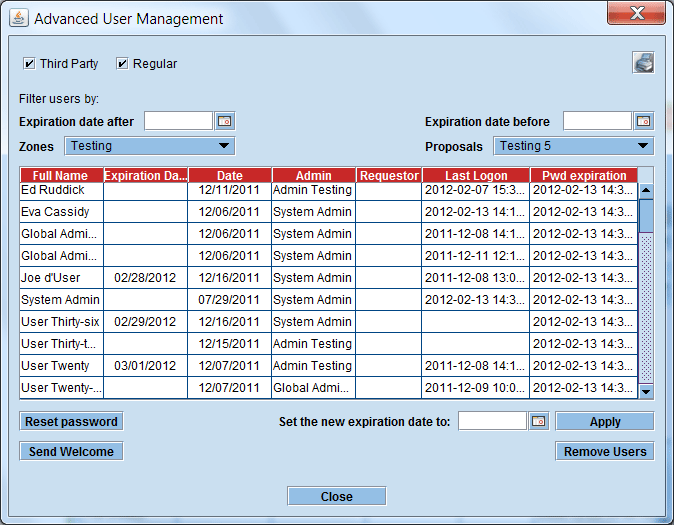Click the Apply button

605,421
